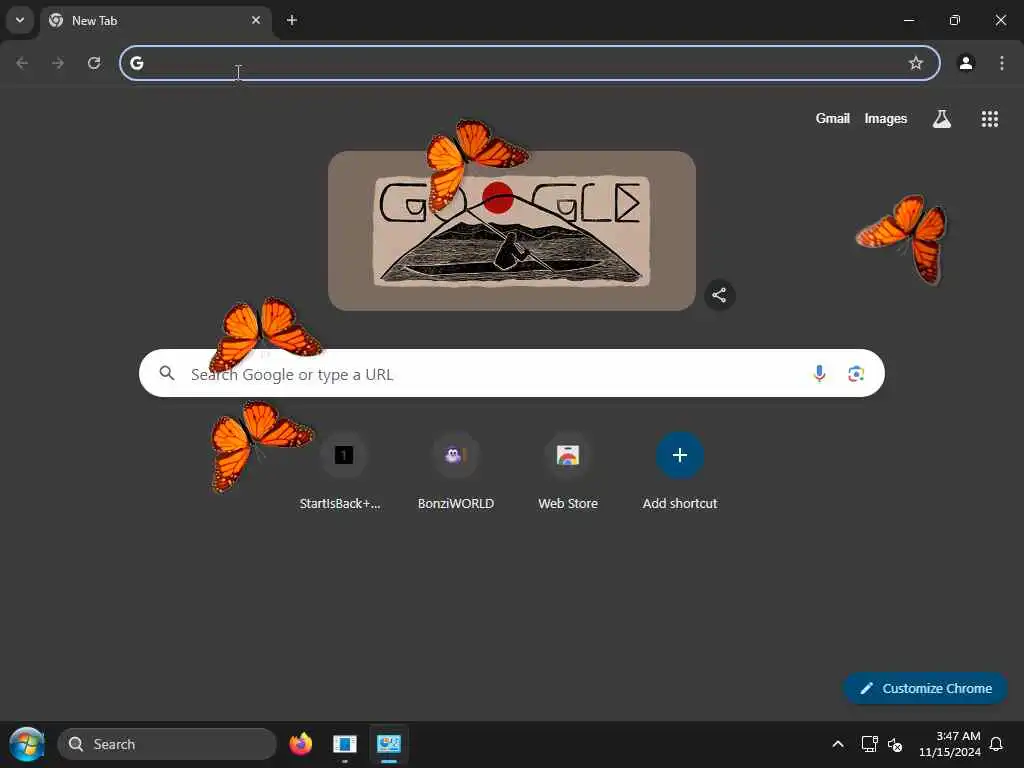Open the Images link
This screenshot has width=1024, height=768.
tap(886, 118)
